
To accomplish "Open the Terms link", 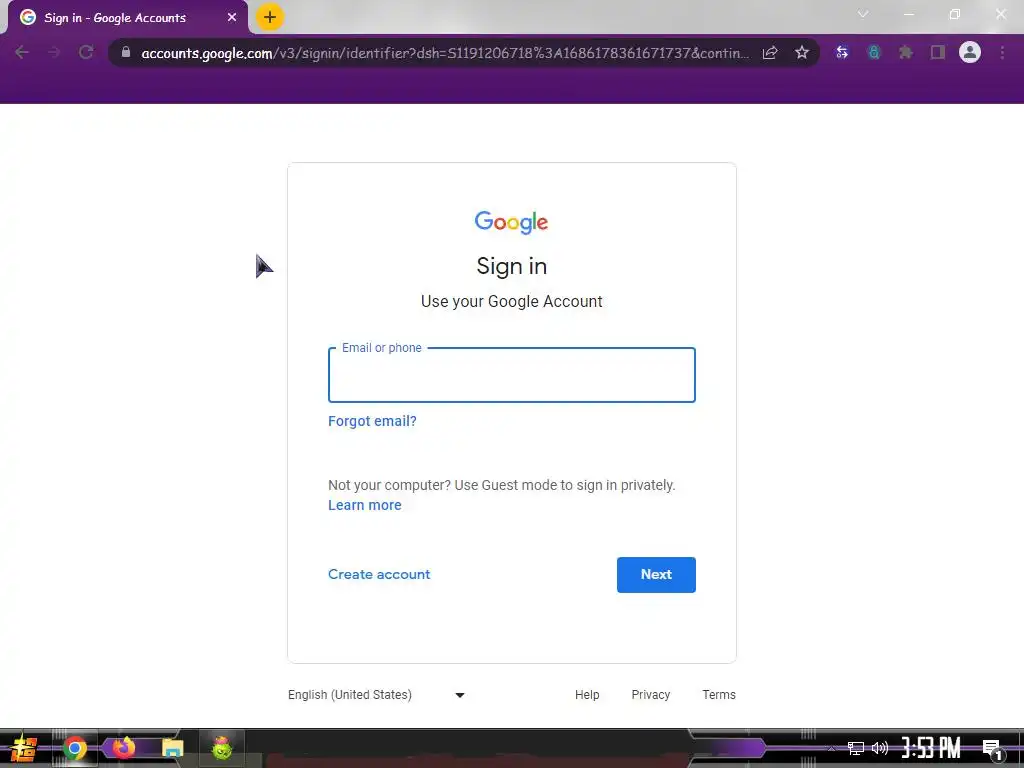I will pos(719,695).
